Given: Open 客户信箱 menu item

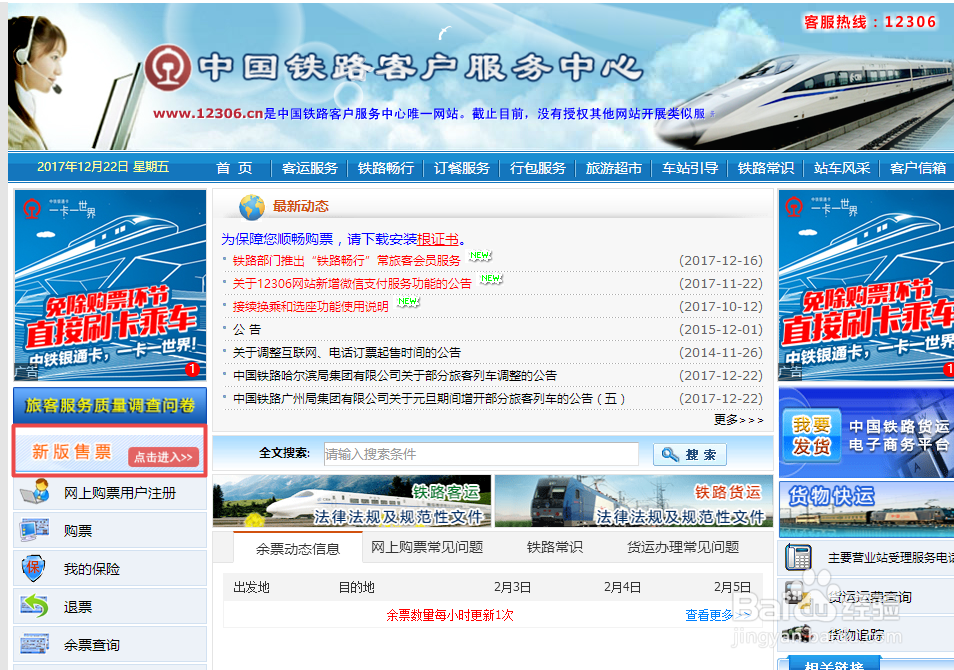Looking at the screenshot, I should 918,168.
